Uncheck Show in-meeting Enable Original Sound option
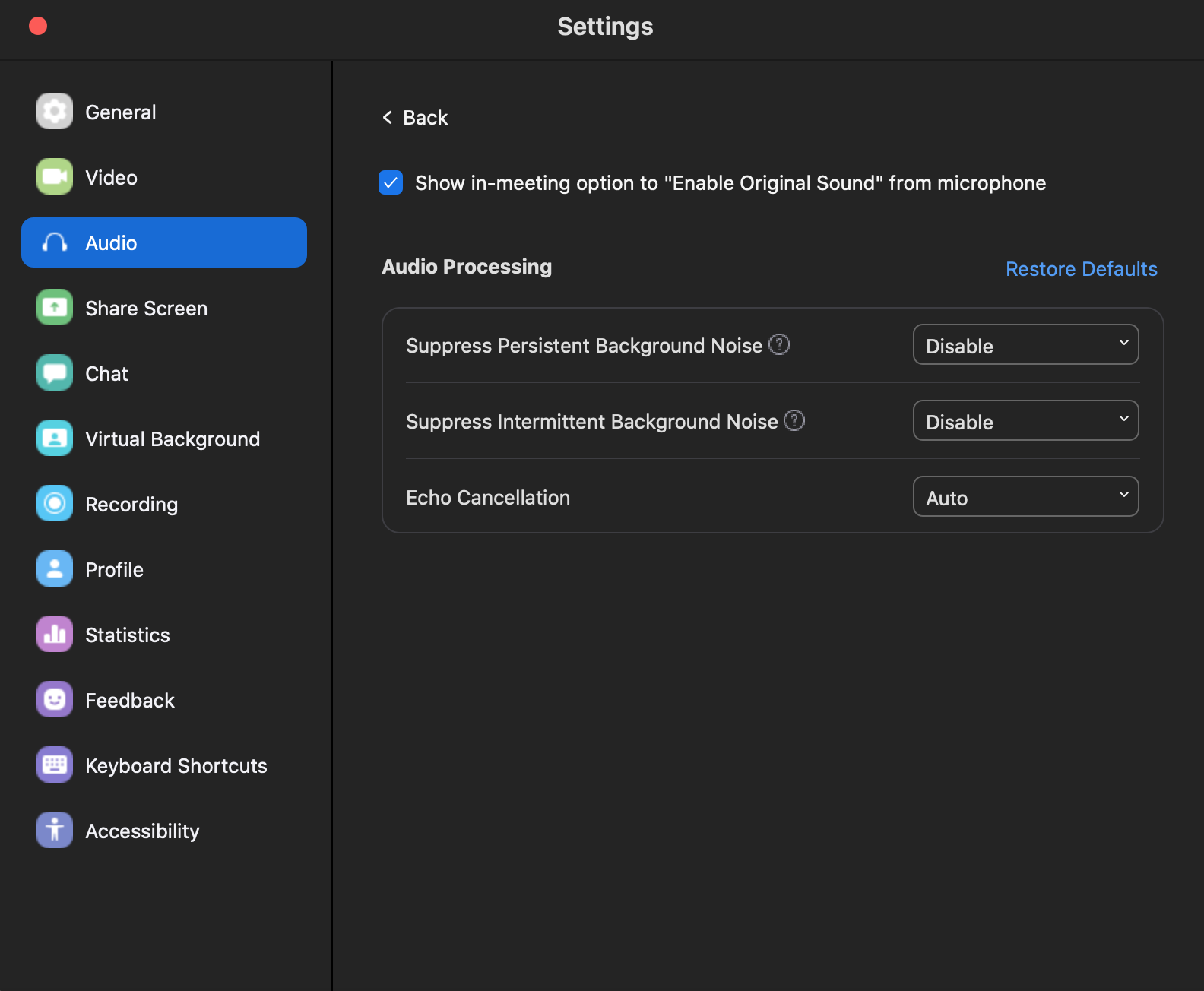This screenshot has width=1204, height=991. pyautogui.click(x=391, y=182)
